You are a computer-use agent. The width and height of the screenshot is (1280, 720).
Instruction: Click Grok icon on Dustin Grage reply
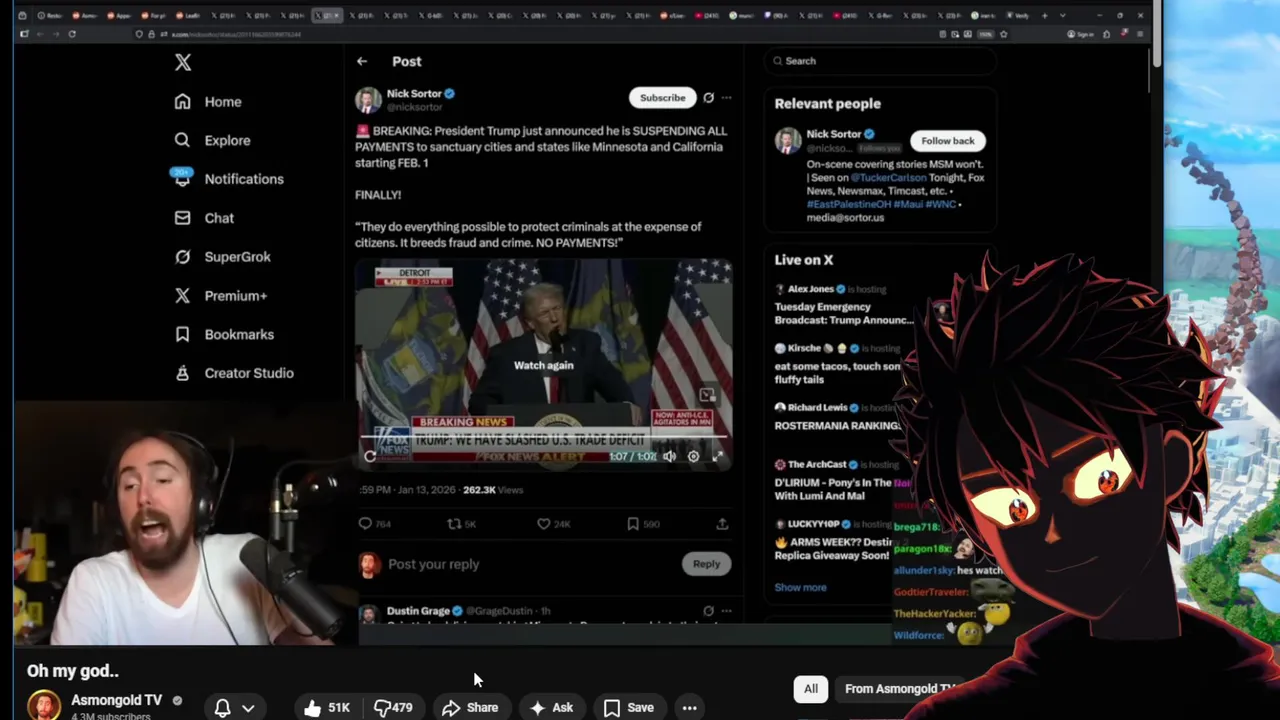708,611
